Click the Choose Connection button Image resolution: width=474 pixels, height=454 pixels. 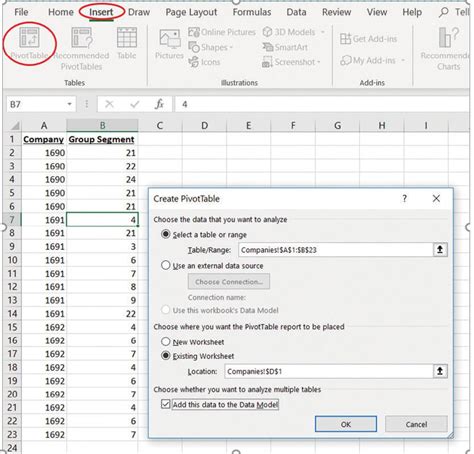pyautogui.click(x=229, y=282)
